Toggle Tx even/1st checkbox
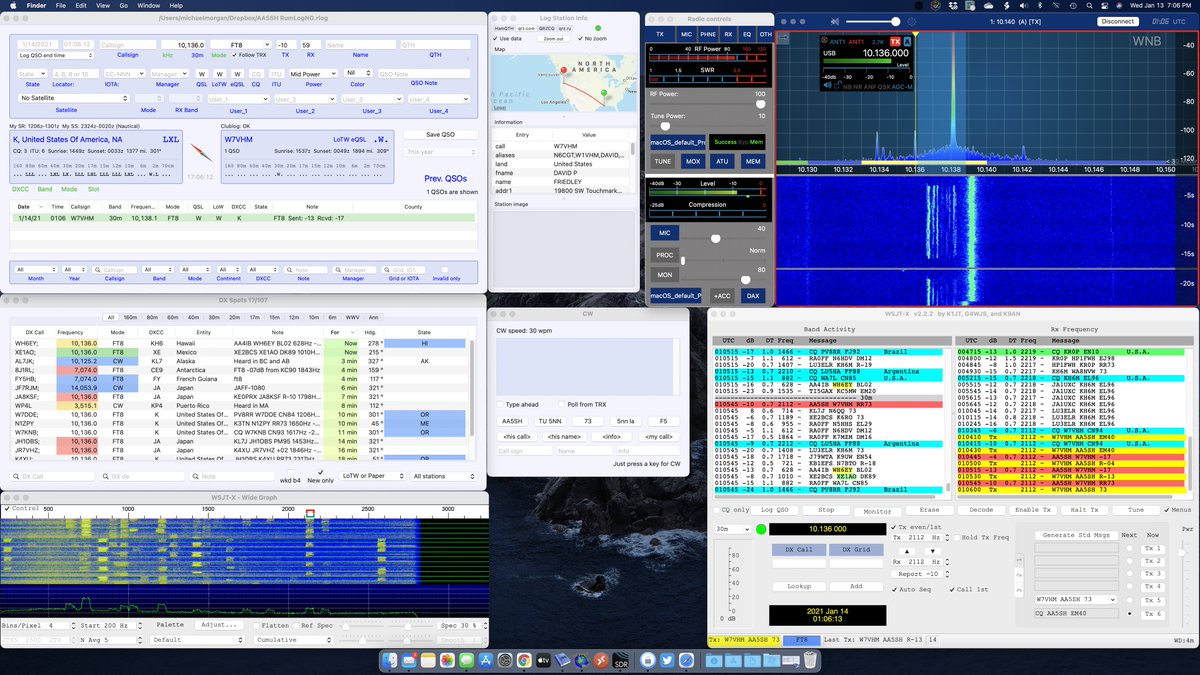Screen dimensions: 1200x675 [x=893, y=527]
